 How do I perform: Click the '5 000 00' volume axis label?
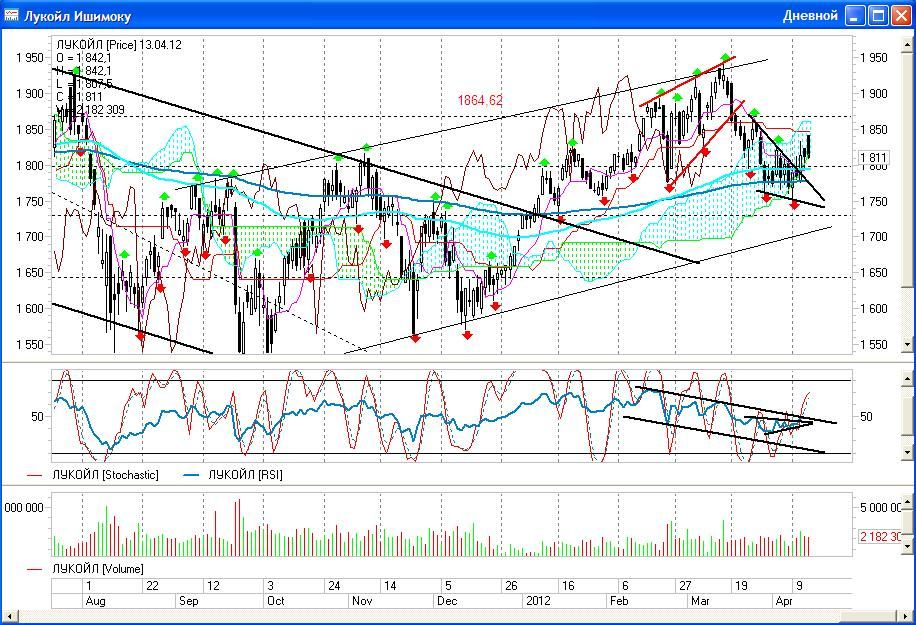tap(880, 508)
